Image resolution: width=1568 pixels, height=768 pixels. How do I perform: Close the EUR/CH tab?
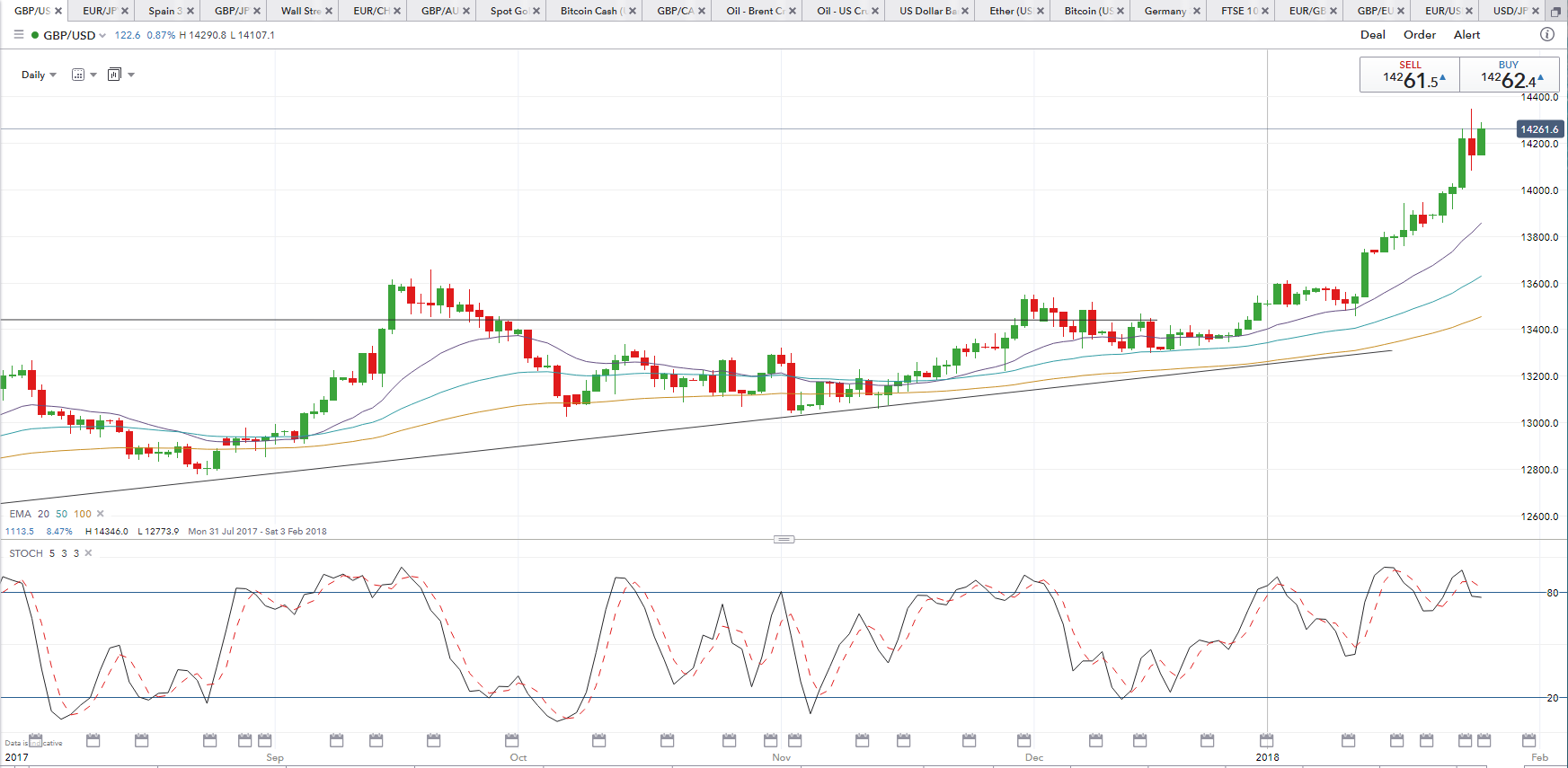coord(398,11)
